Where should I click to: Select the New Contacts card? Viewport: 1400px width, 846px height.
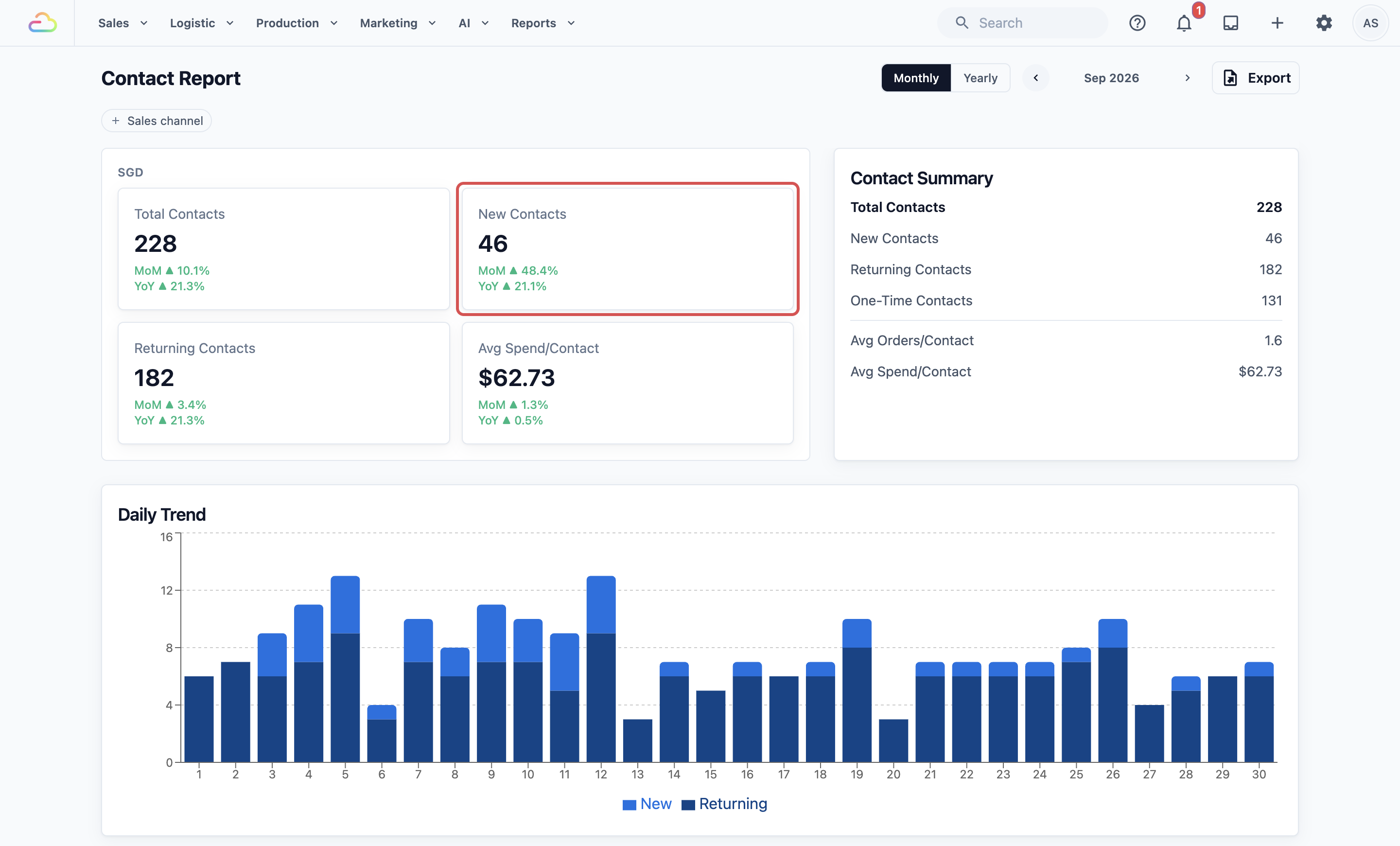pyautogui.click(x=627, y=249)
